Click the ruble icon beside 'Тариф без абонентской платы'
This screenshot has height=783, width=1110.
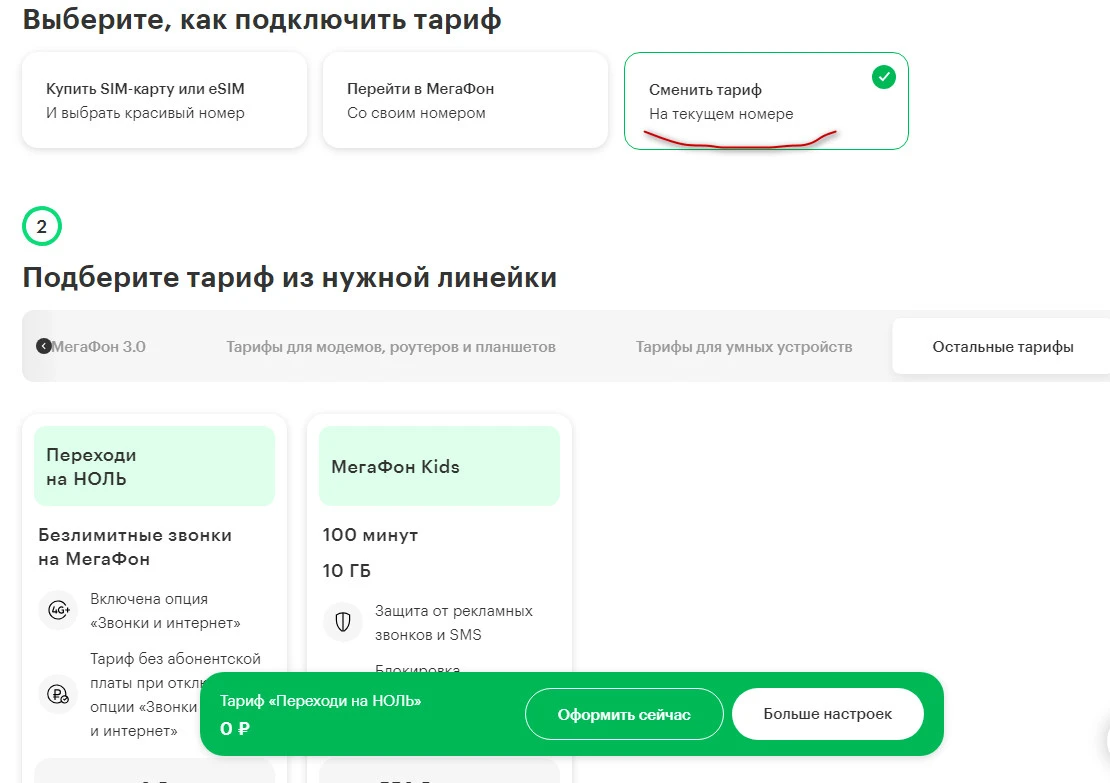pos(58,695)
